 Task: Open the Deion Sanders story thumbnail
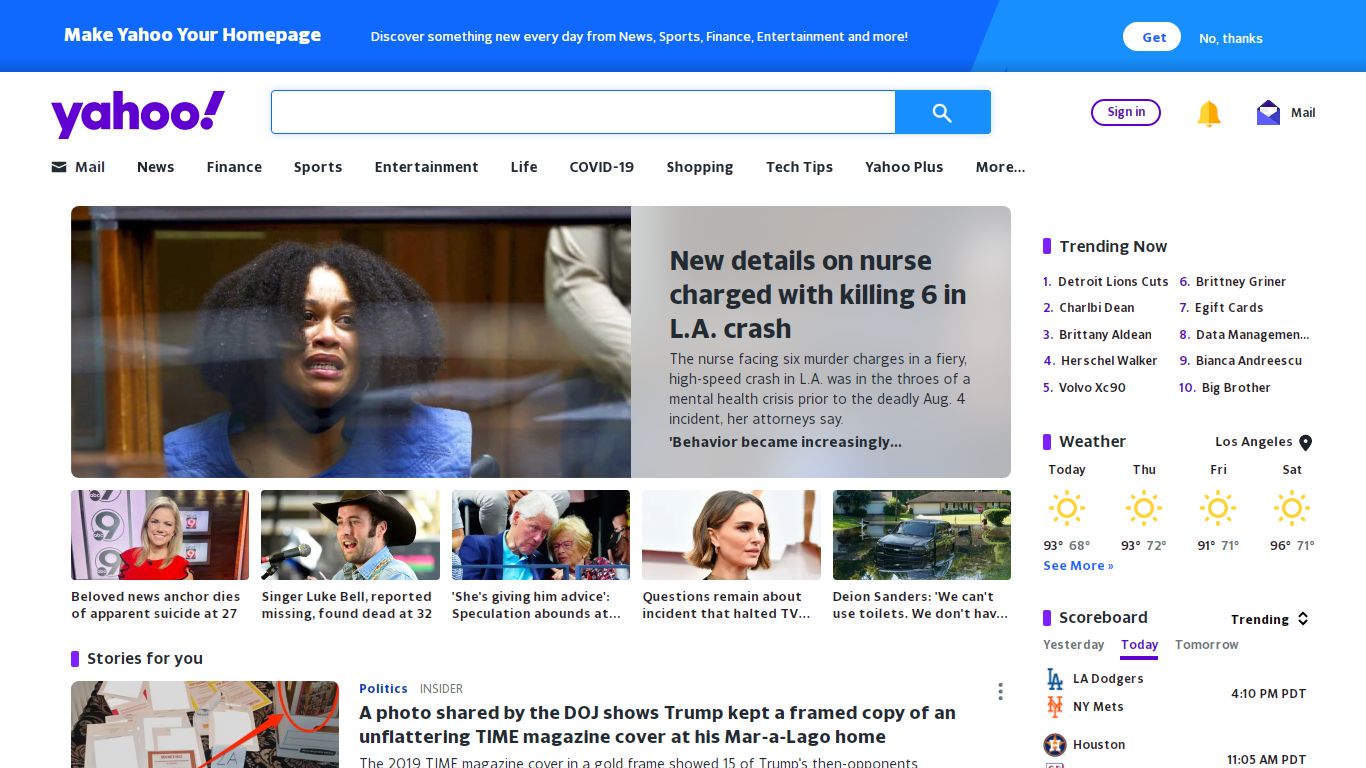tap(922, 535)
